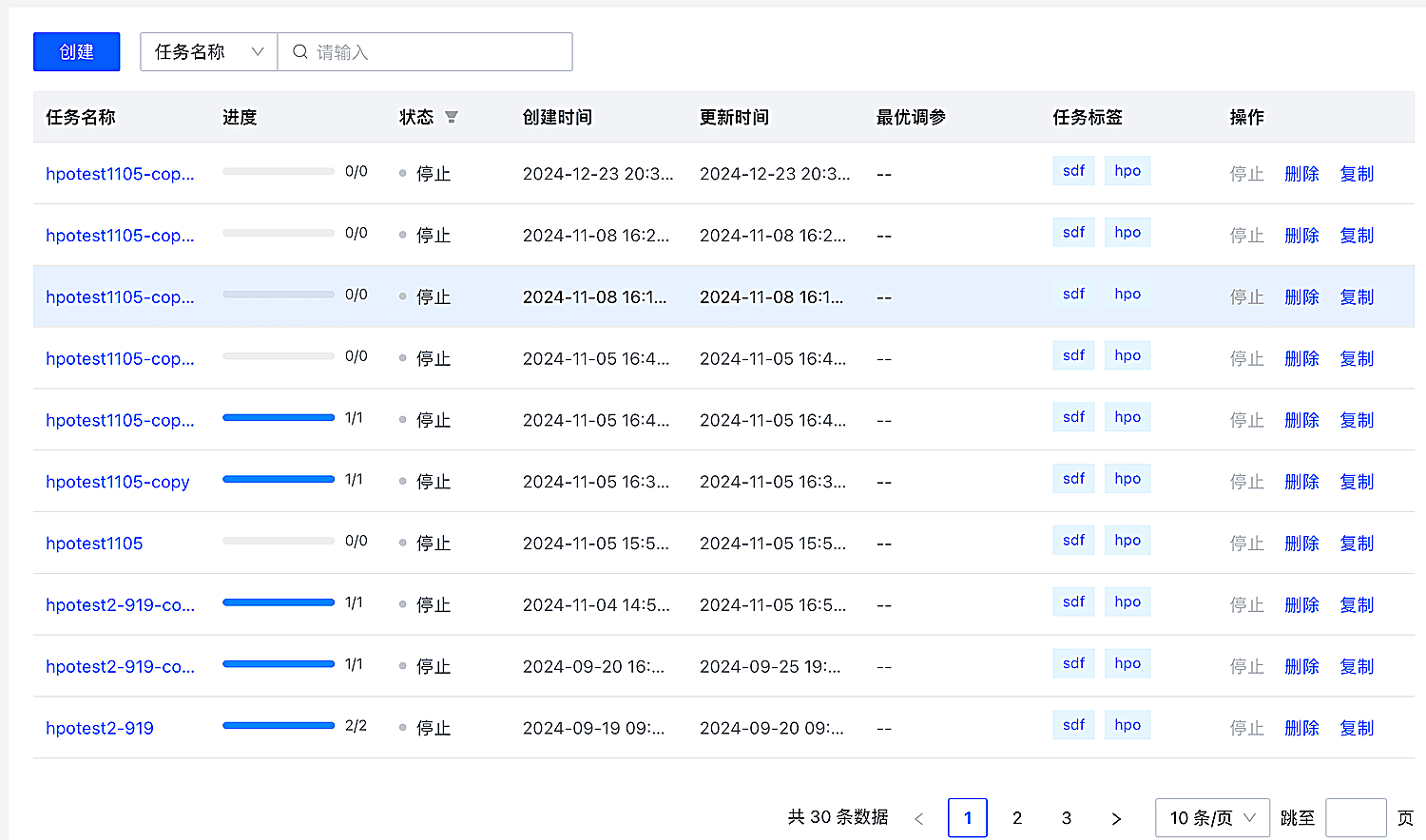Click the sdf tag on hpotest2-919 row

pyautogui.click(x=1073, y=725)
